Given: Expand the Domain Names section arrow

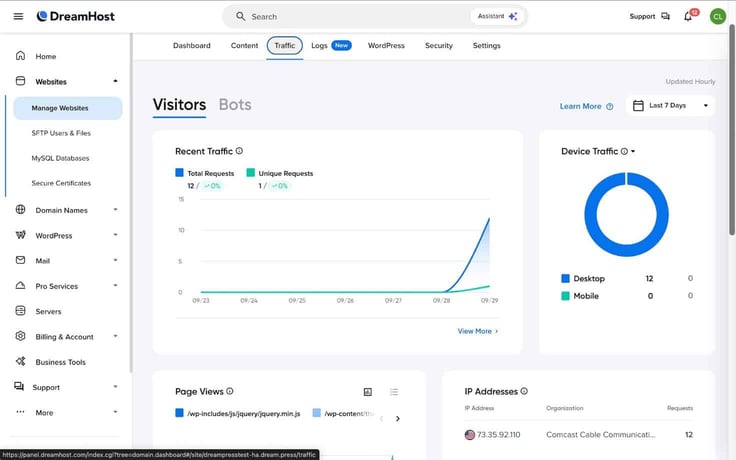Looking at the screenshot, I should tap(115, 210).
